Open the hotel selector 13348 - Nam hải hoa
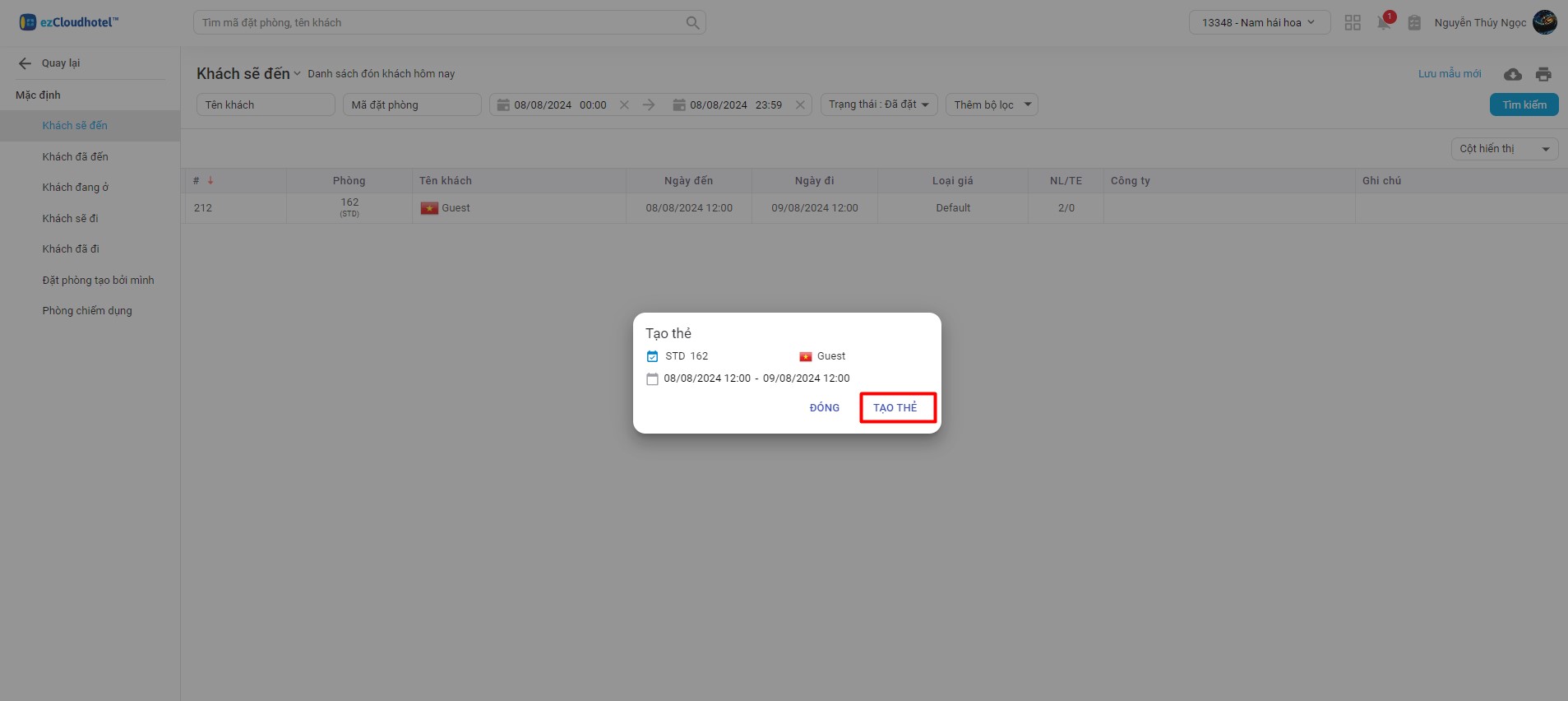This screenshot has height=701, width=1568. 1259,23
